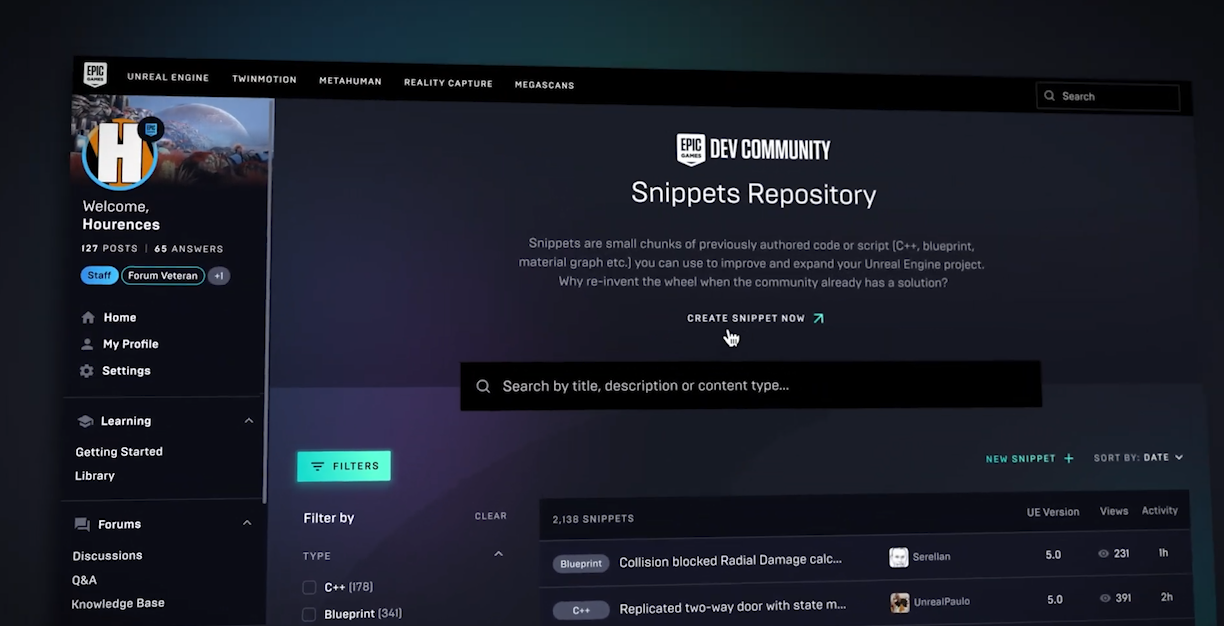
Task: Open the Home icon in sidebar
Action: coord(88,317)
